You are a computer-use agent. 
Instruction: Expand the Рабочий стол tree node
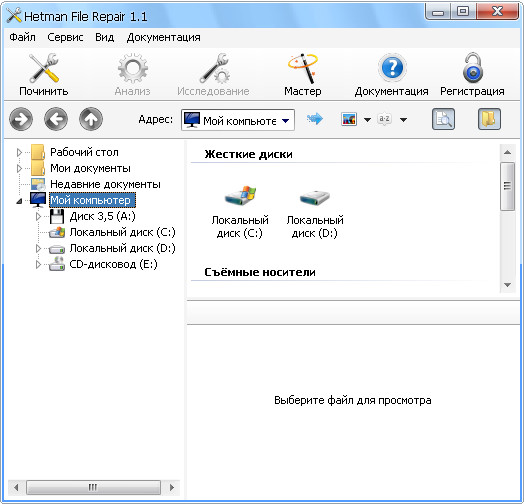[19, 152]
